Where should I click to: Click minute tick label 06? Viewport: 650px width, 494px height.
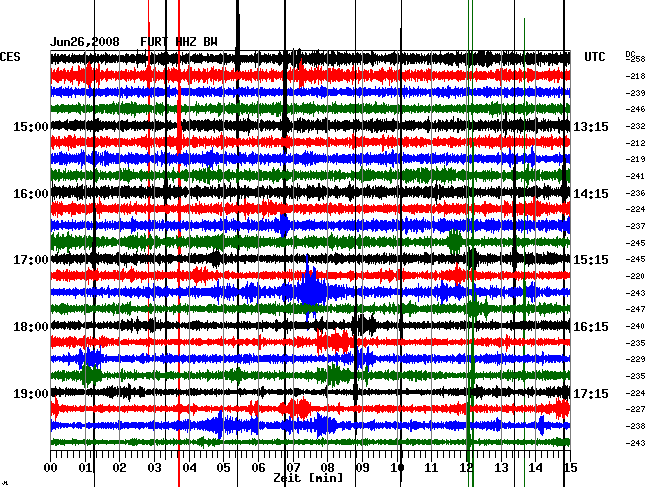(258, 468)
